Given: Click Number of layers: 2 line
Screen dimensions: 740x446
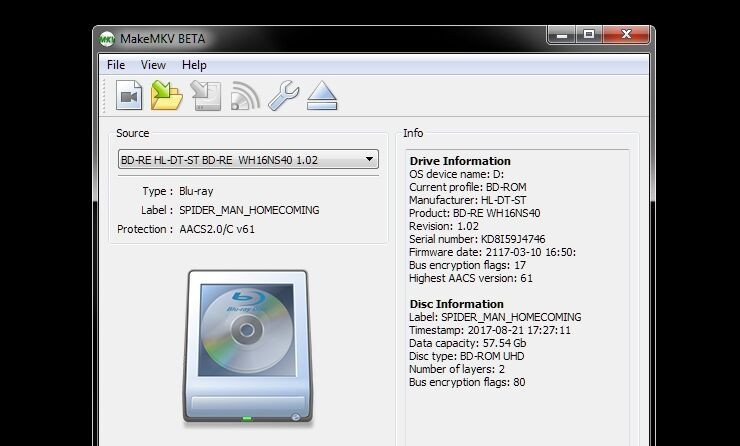Looking at the screenshot, I should point(456,369).
